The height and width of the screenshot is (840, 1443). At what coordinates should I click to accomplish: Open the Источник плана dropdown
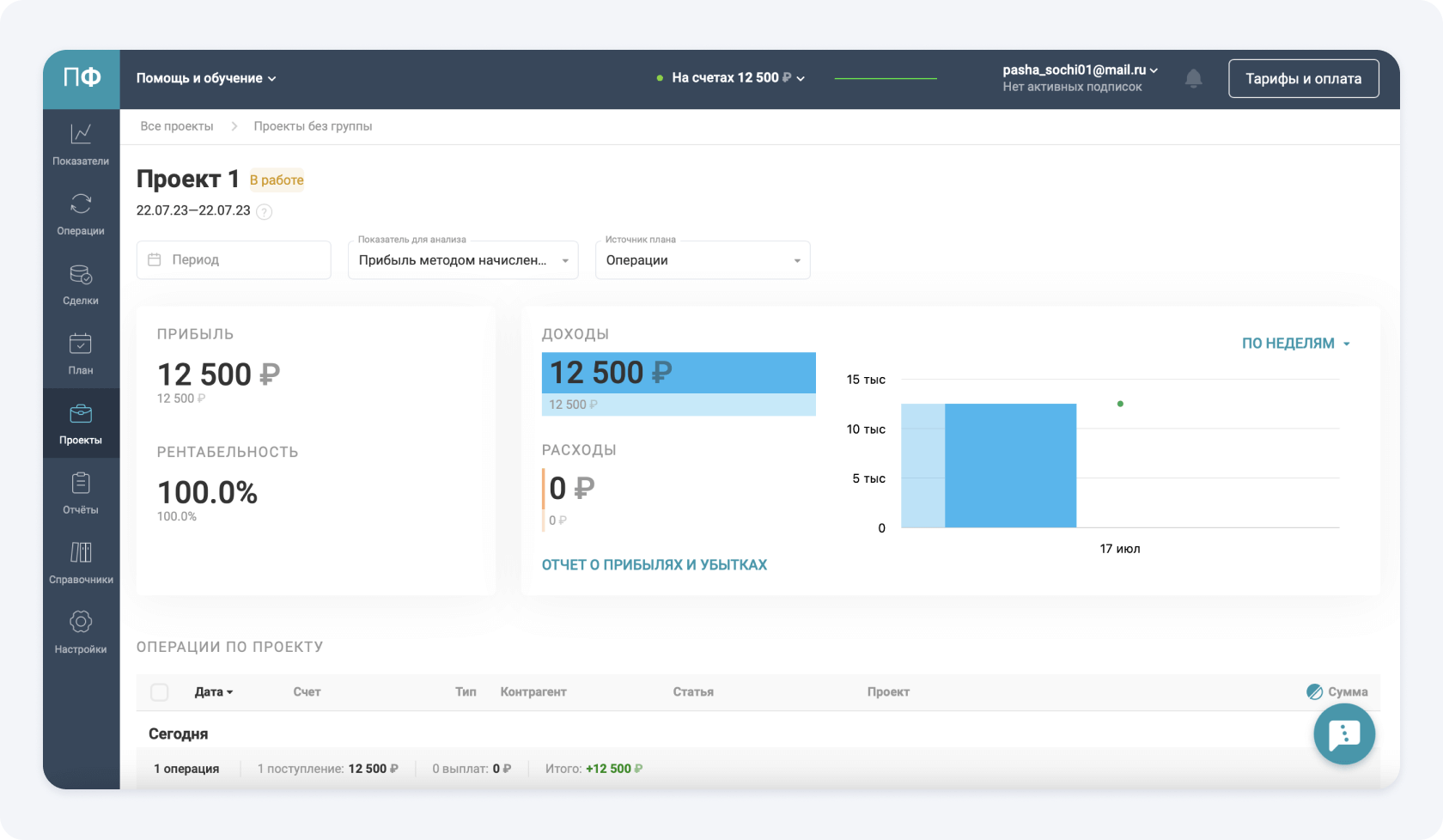click(x=703, y=260)
